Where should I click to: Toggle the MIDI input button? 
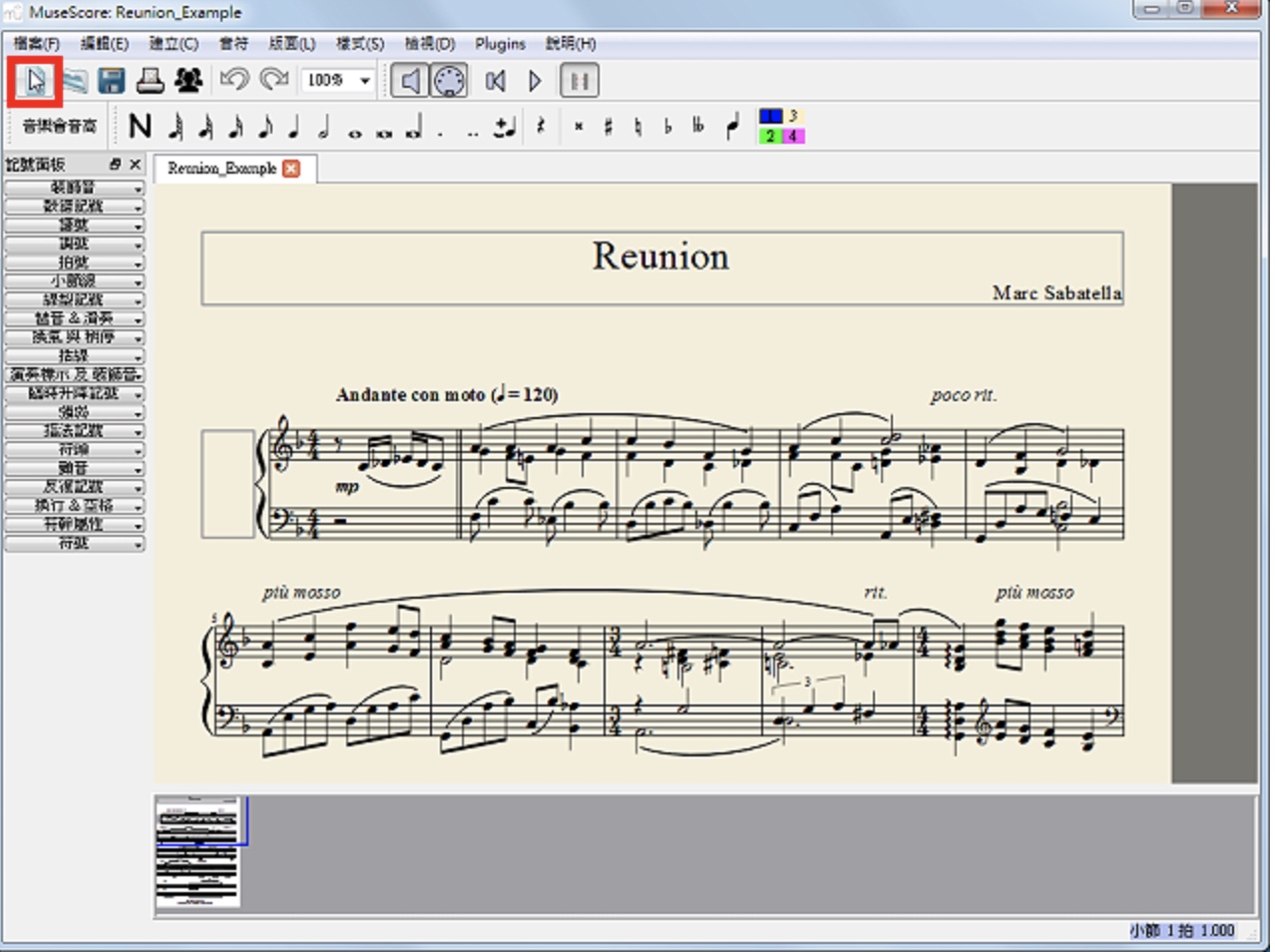(x=449, y=81)
